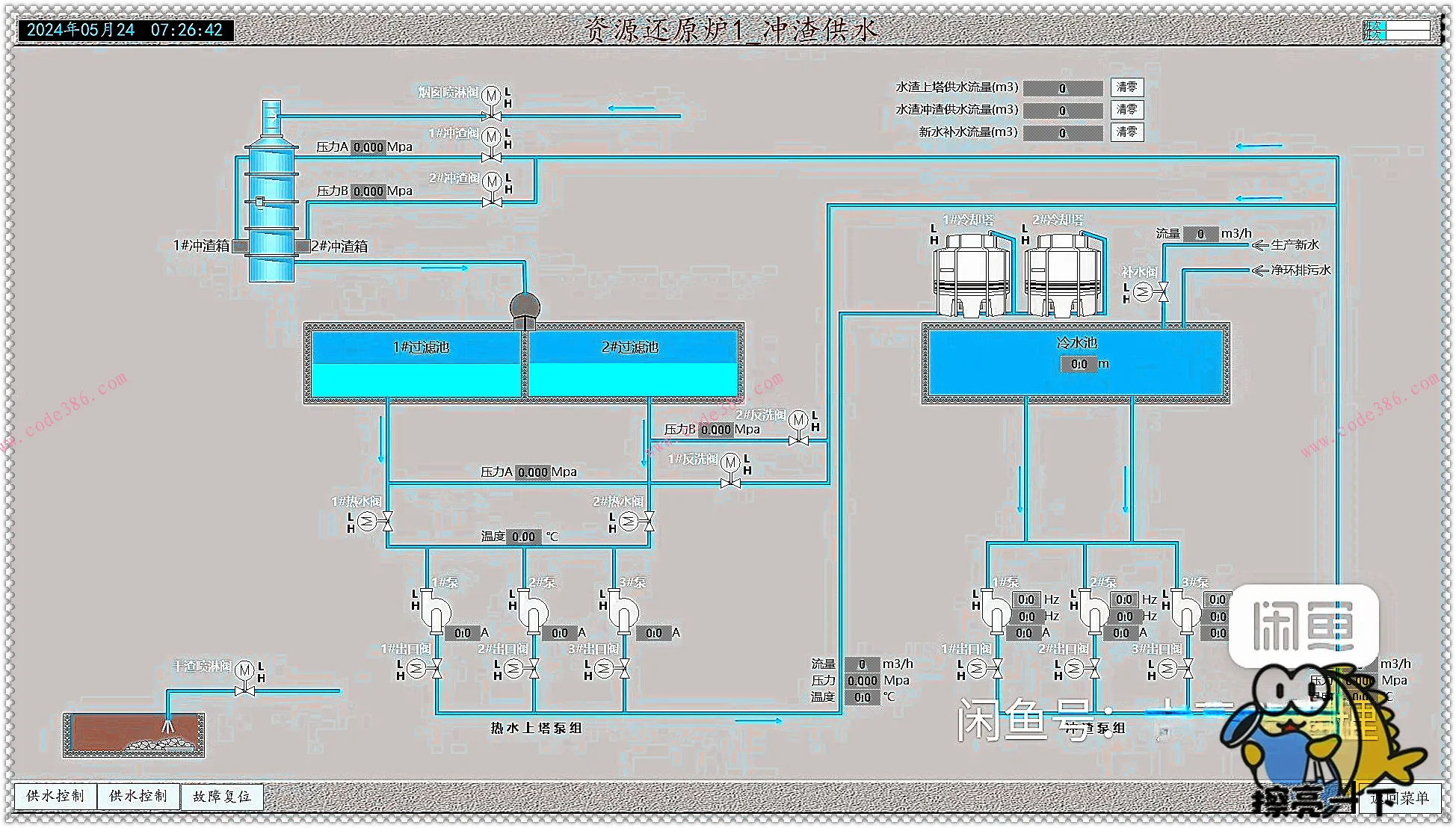Click the 冷水池 level value field
This screenshot has width=1456, height=828.
tap(1079, 365)
